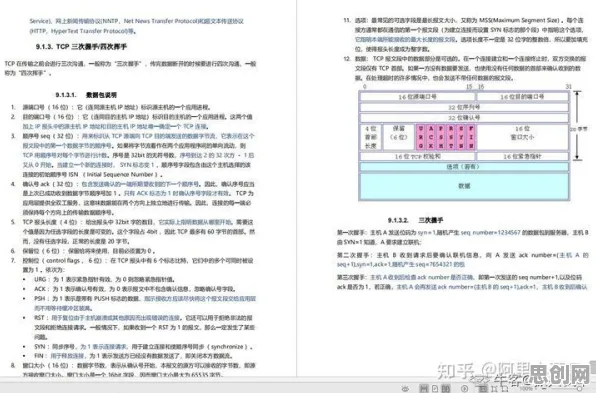Switch to the single-page document view icon

(435, 389)
